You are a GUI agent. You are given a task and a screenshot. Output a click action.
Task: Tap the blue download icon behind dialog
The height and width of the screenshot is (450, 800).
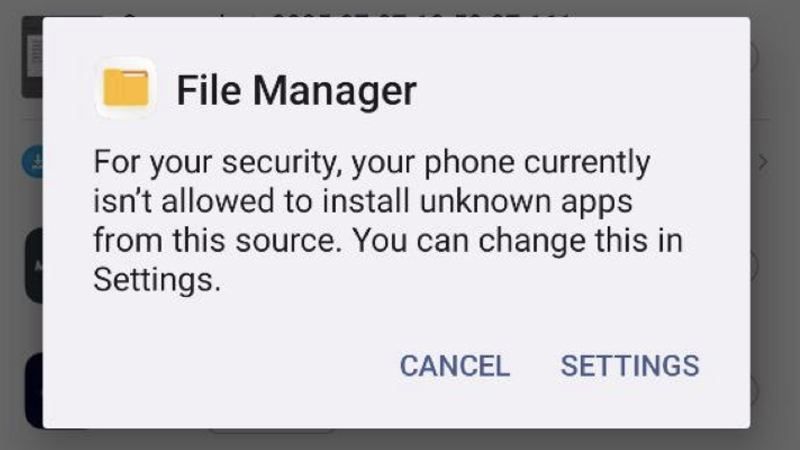32,162
